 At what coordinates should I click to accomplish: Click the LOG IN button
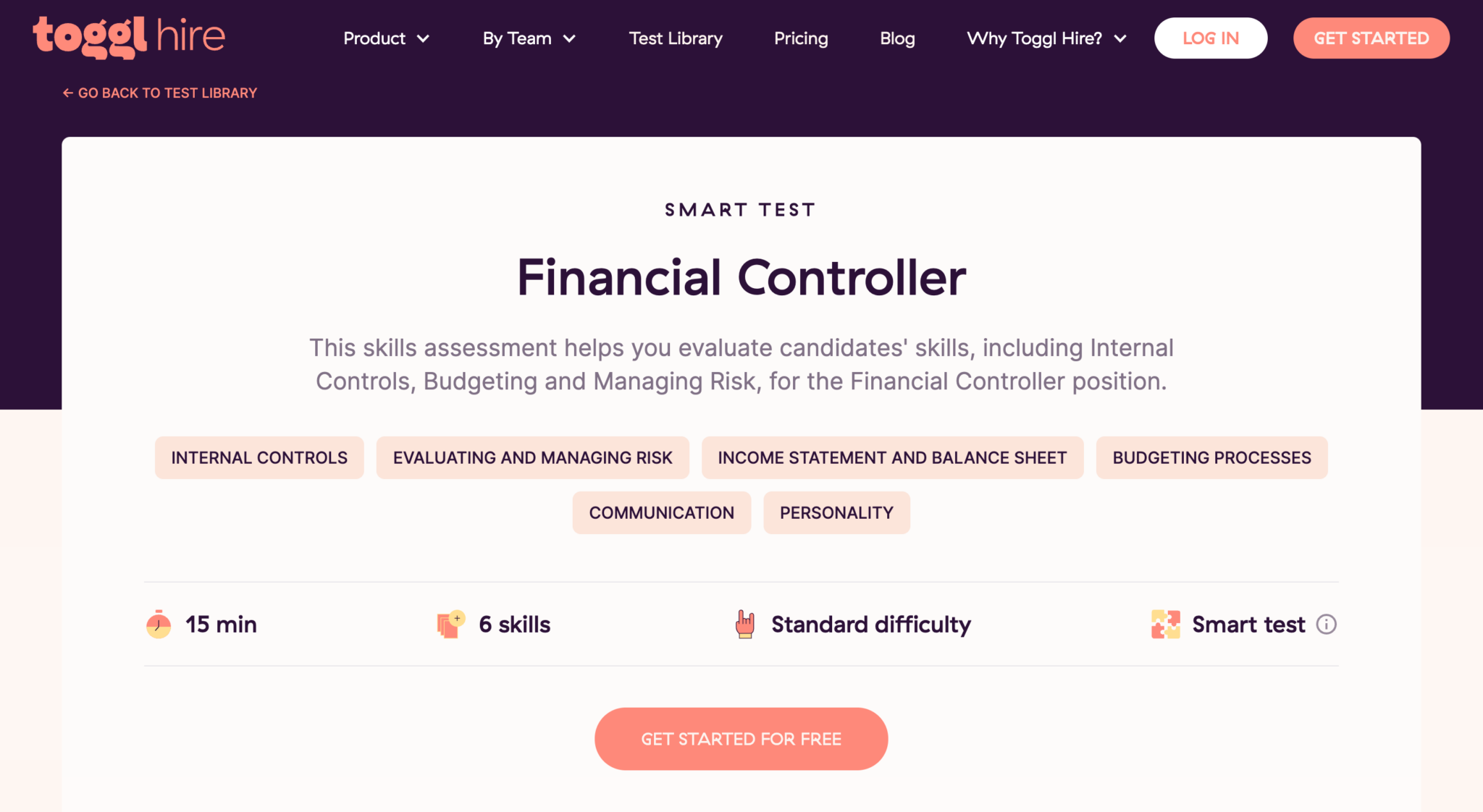1210,38
